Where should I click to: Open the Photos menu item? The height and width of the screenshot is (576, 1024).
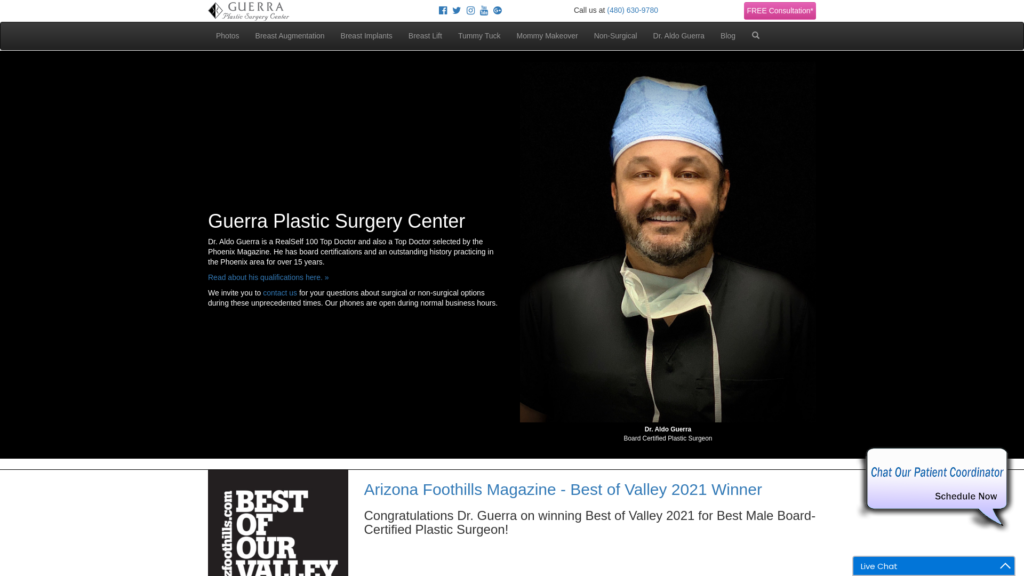(227, 36)
